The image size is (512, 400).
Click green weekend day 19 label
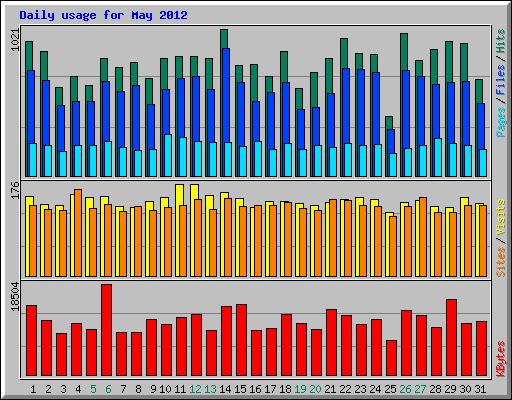pyautogui.click(x=300, y=389)
